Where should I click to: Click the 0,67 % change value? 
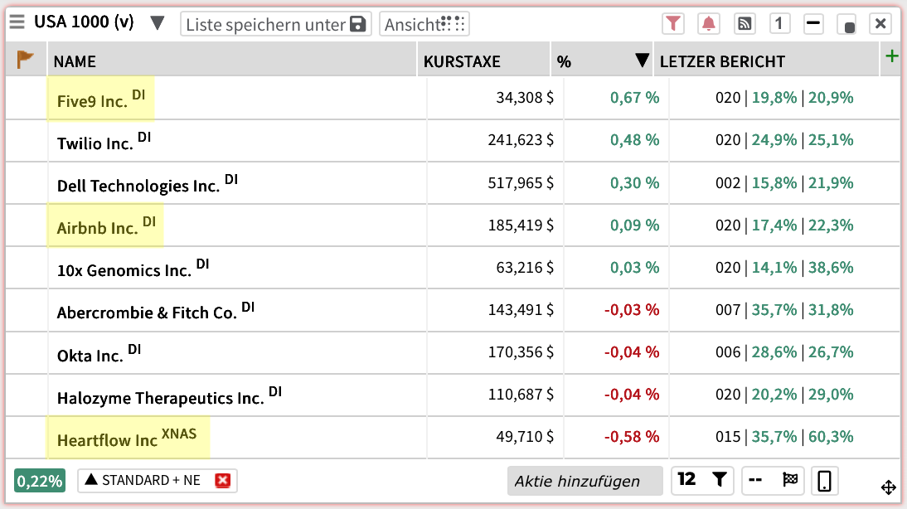[635, 98]
